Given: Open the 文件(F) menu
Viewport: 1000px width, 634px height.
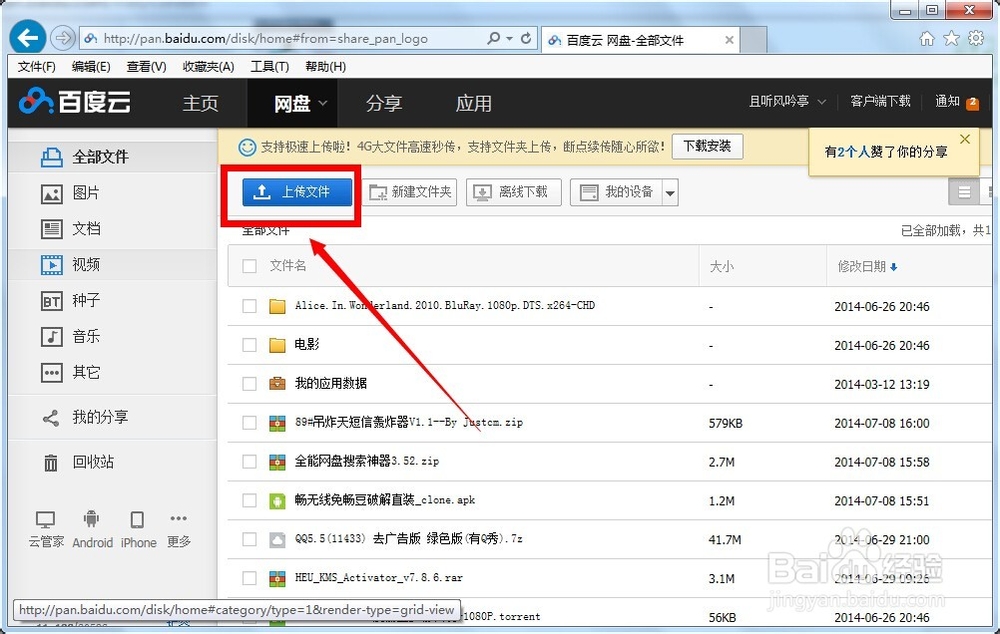Looking at the screenshot, I should pos(36,66).
